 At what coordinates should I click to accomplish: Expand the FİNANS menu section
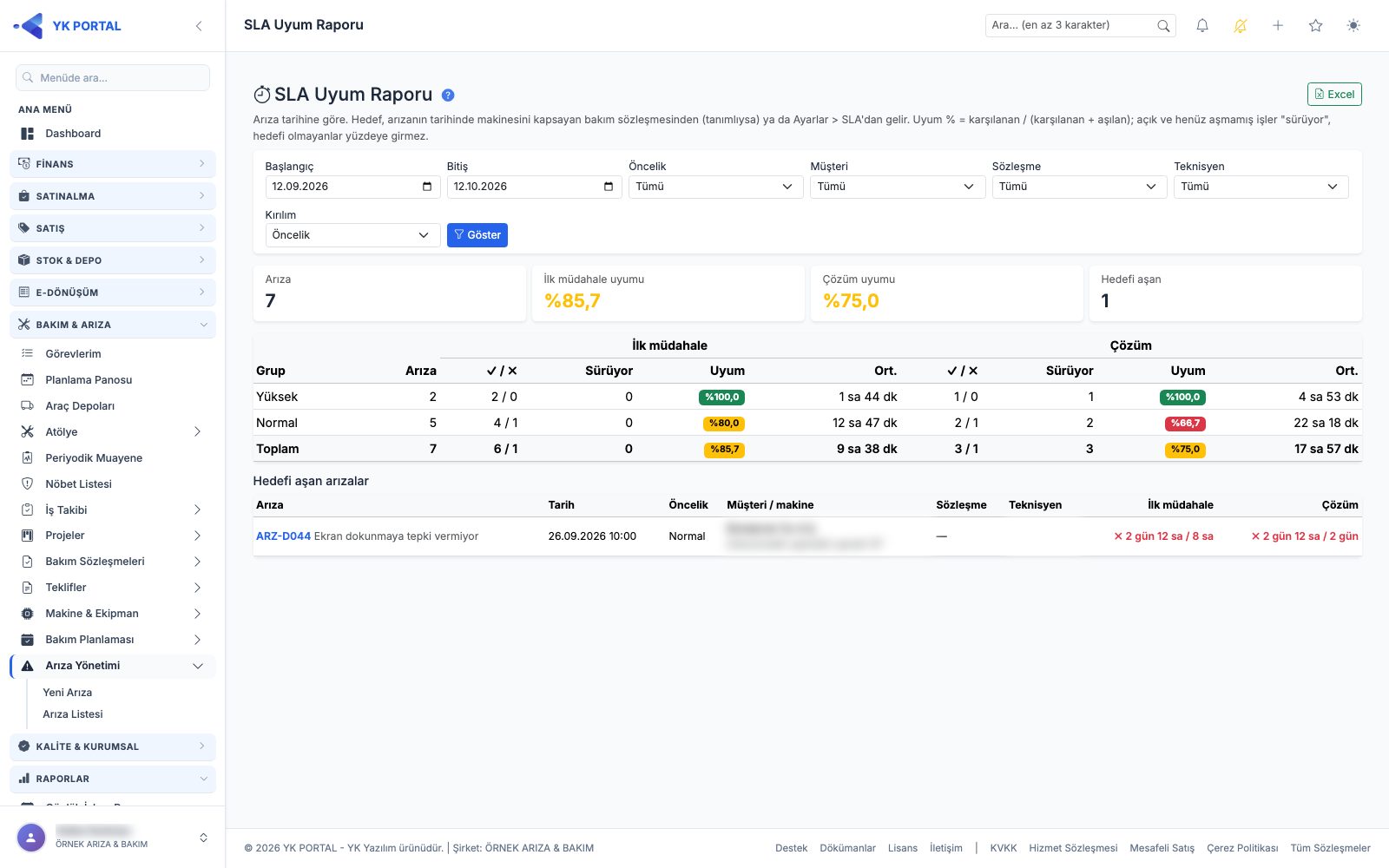pos(113,164)
